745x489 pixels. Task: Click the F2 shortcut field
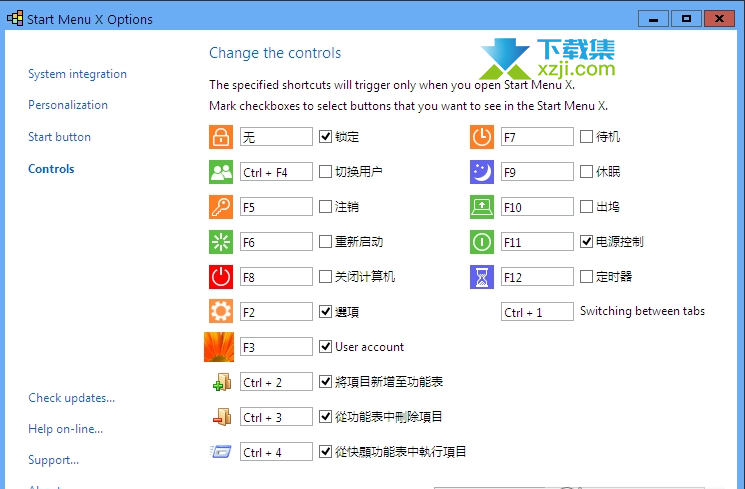[x=277, y=312]
